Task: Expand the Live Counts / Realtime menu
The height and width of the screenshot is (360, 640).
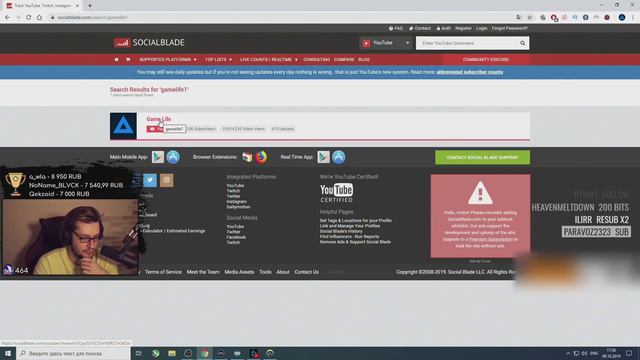Action: (269, 60)
